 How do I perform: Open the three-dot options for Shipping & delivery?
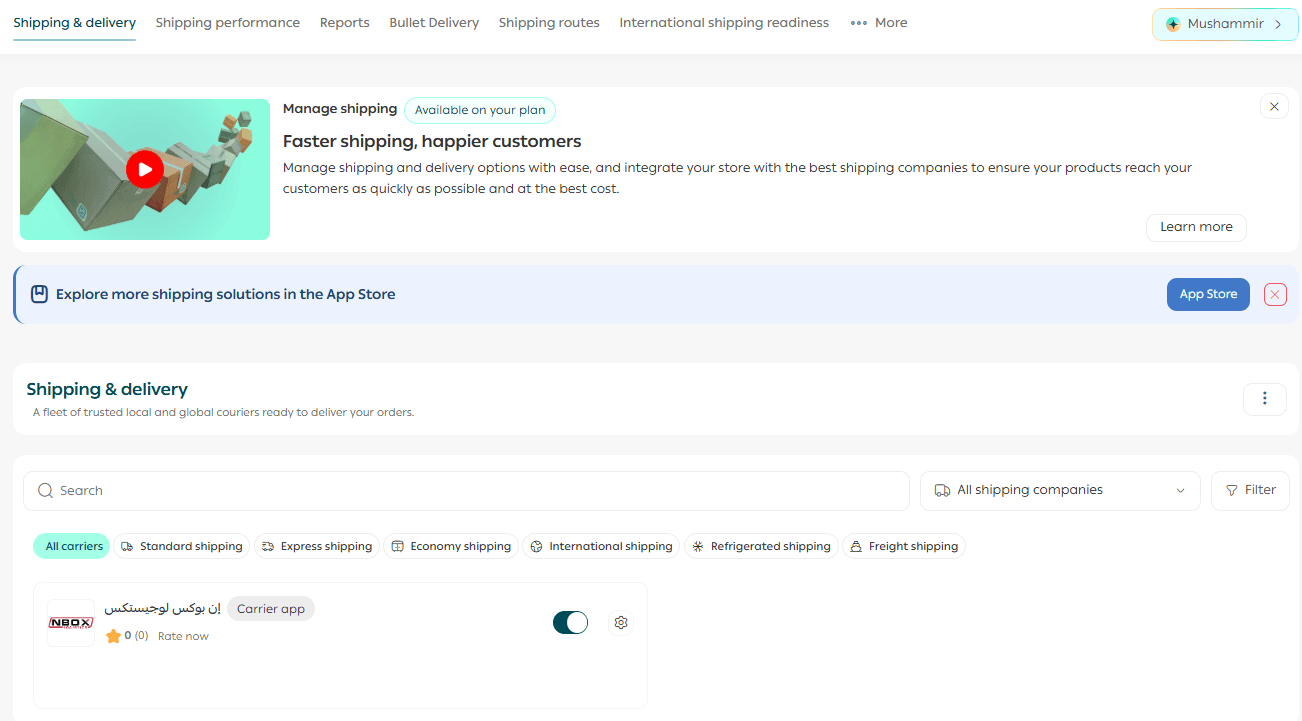click(1265, 398)
